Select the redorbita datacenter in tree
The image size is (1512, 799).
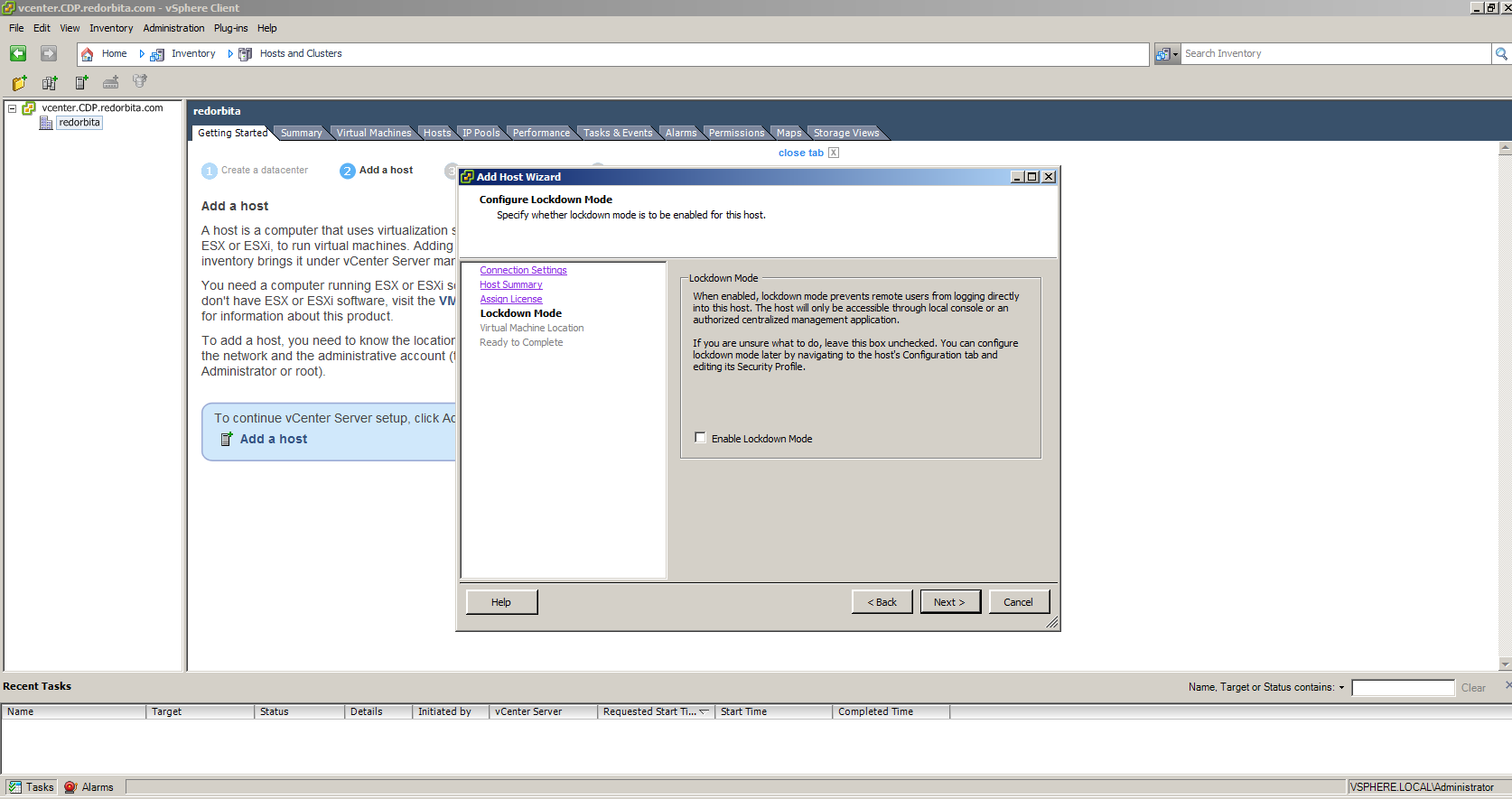(x=79, y=123)
